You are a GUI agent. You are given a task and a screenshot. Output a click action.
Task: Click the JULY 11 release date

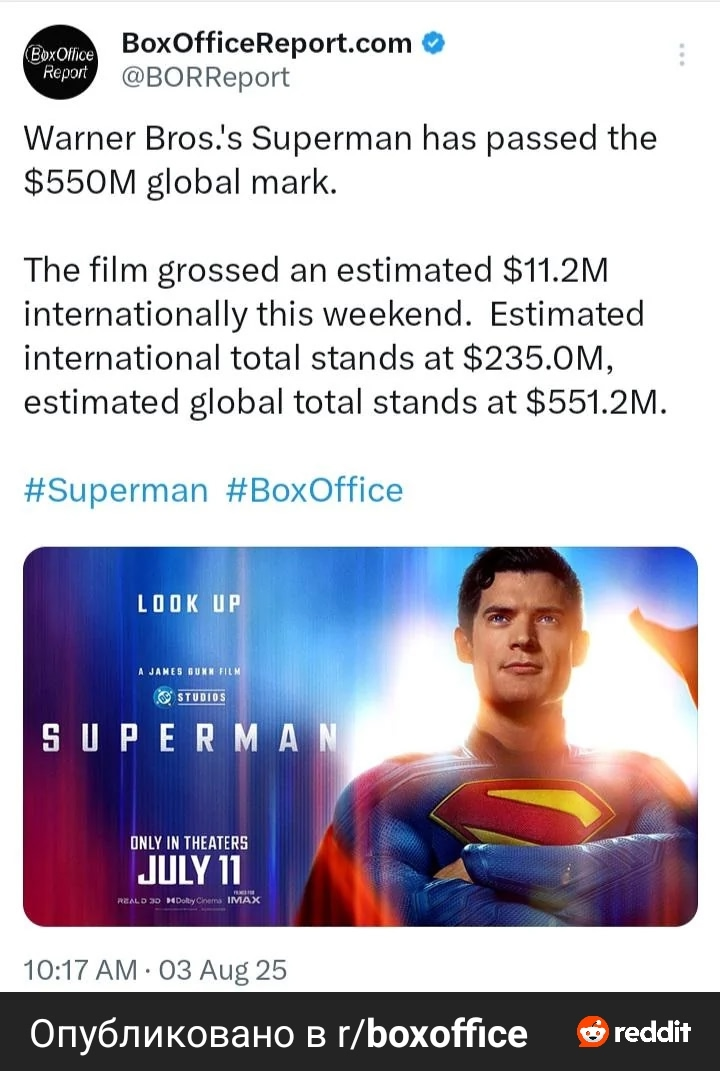(190, 868)
